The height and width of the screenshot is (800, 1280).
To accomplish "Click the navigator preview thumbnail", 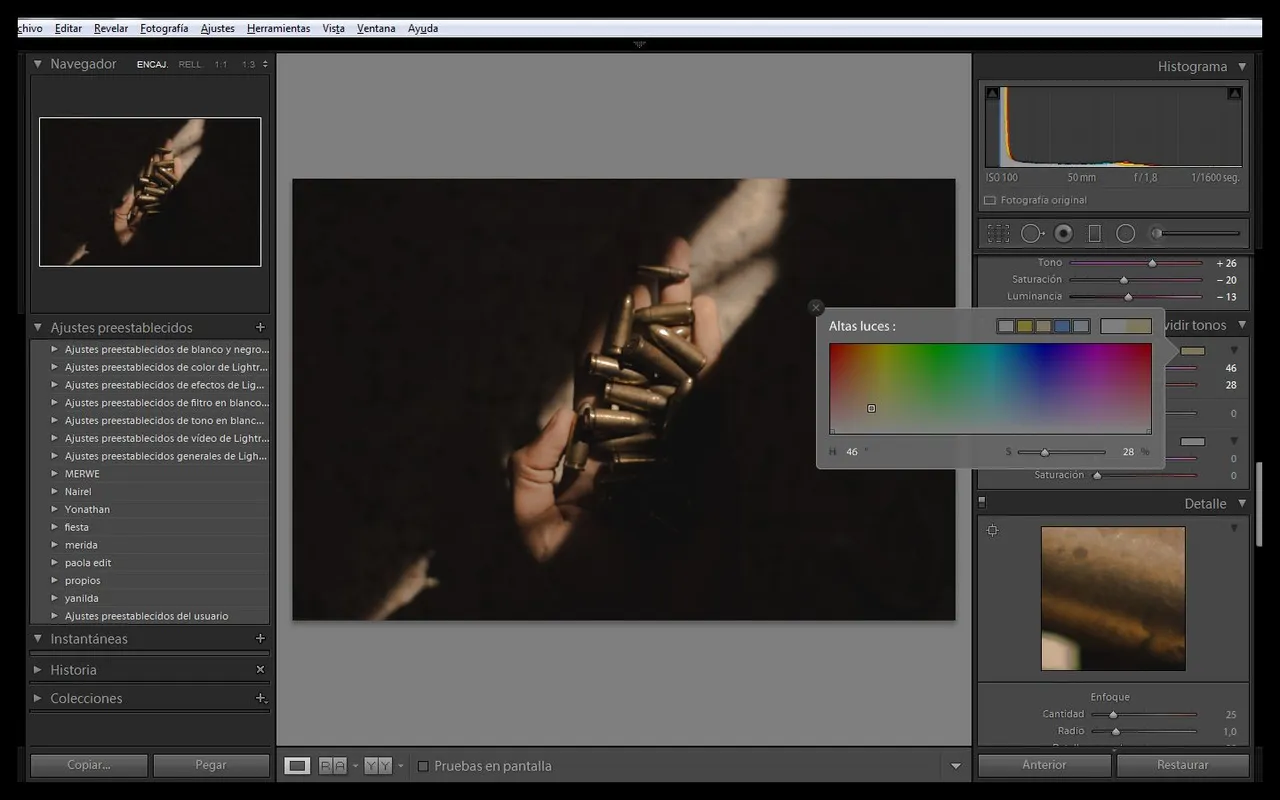I will (x=150, y=192).
